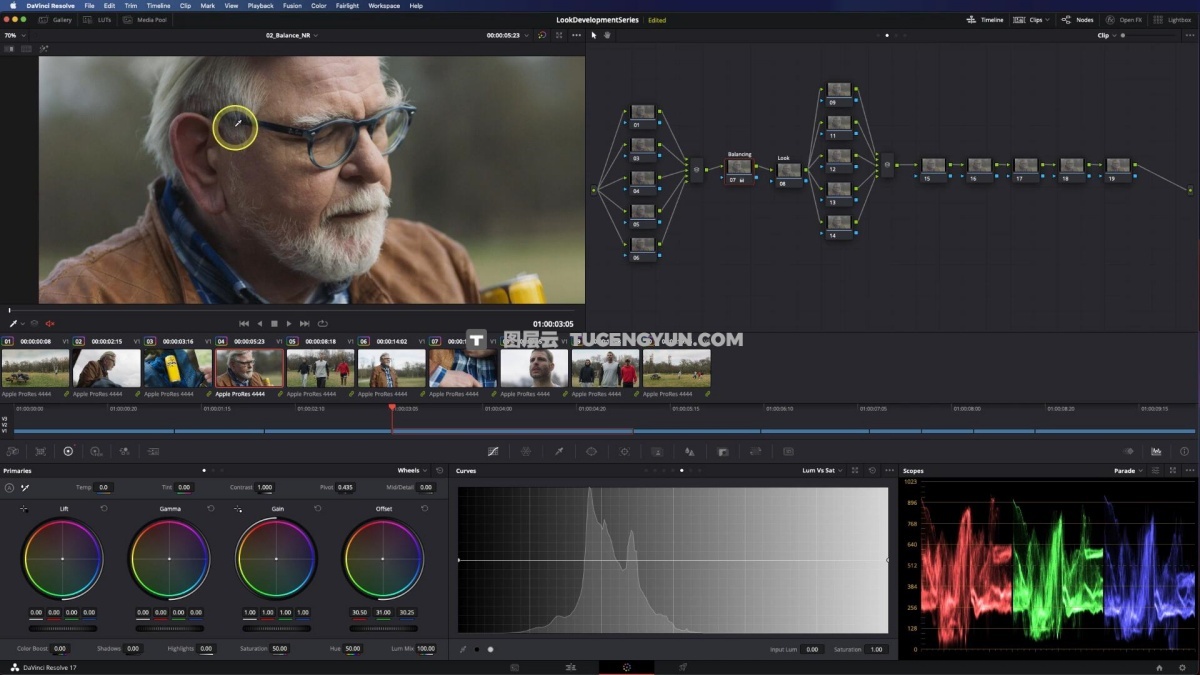
Task: Open Project Settings gear icon
Action: tap(1182, 667)
